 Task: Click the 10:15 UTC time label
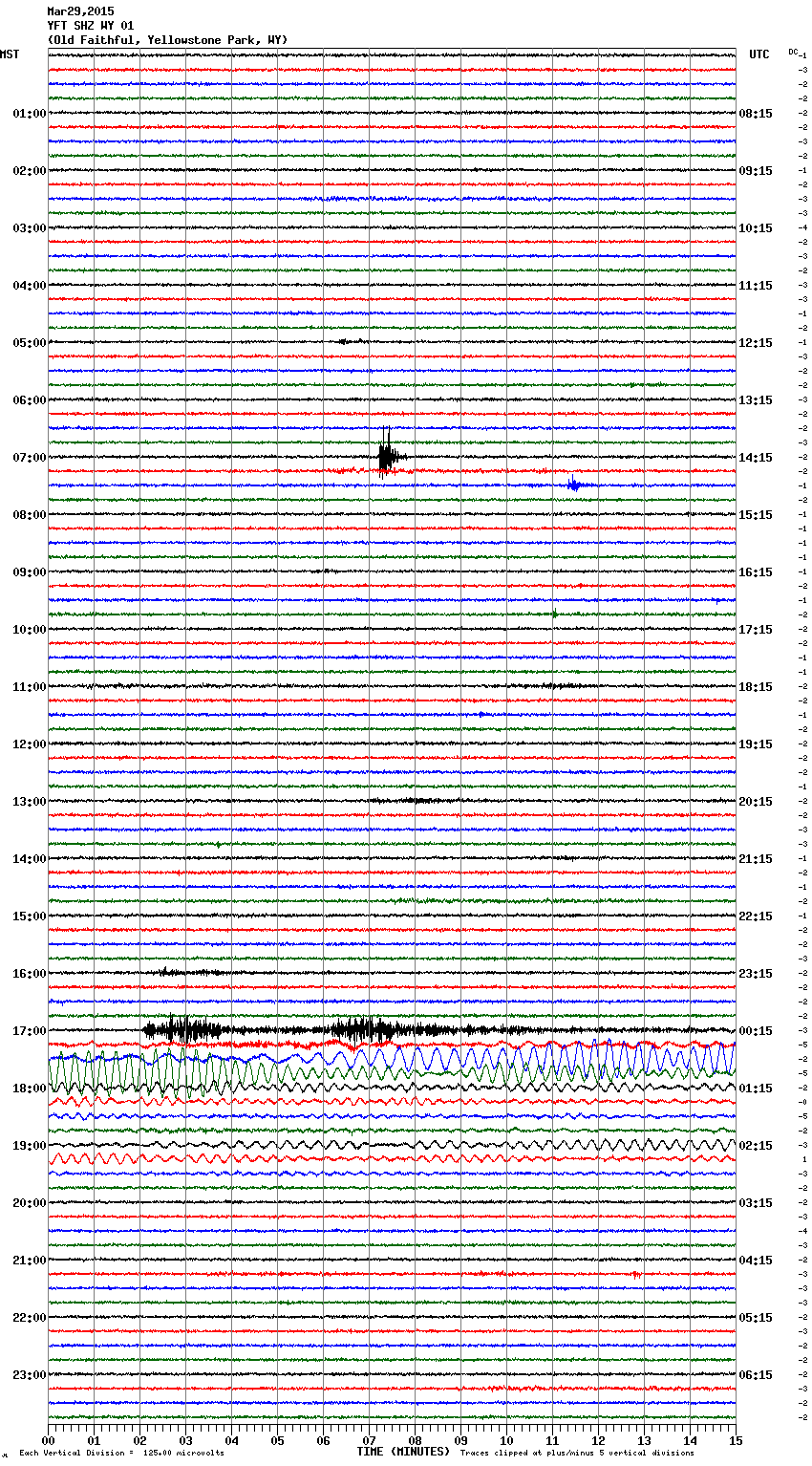coord(756,228)
